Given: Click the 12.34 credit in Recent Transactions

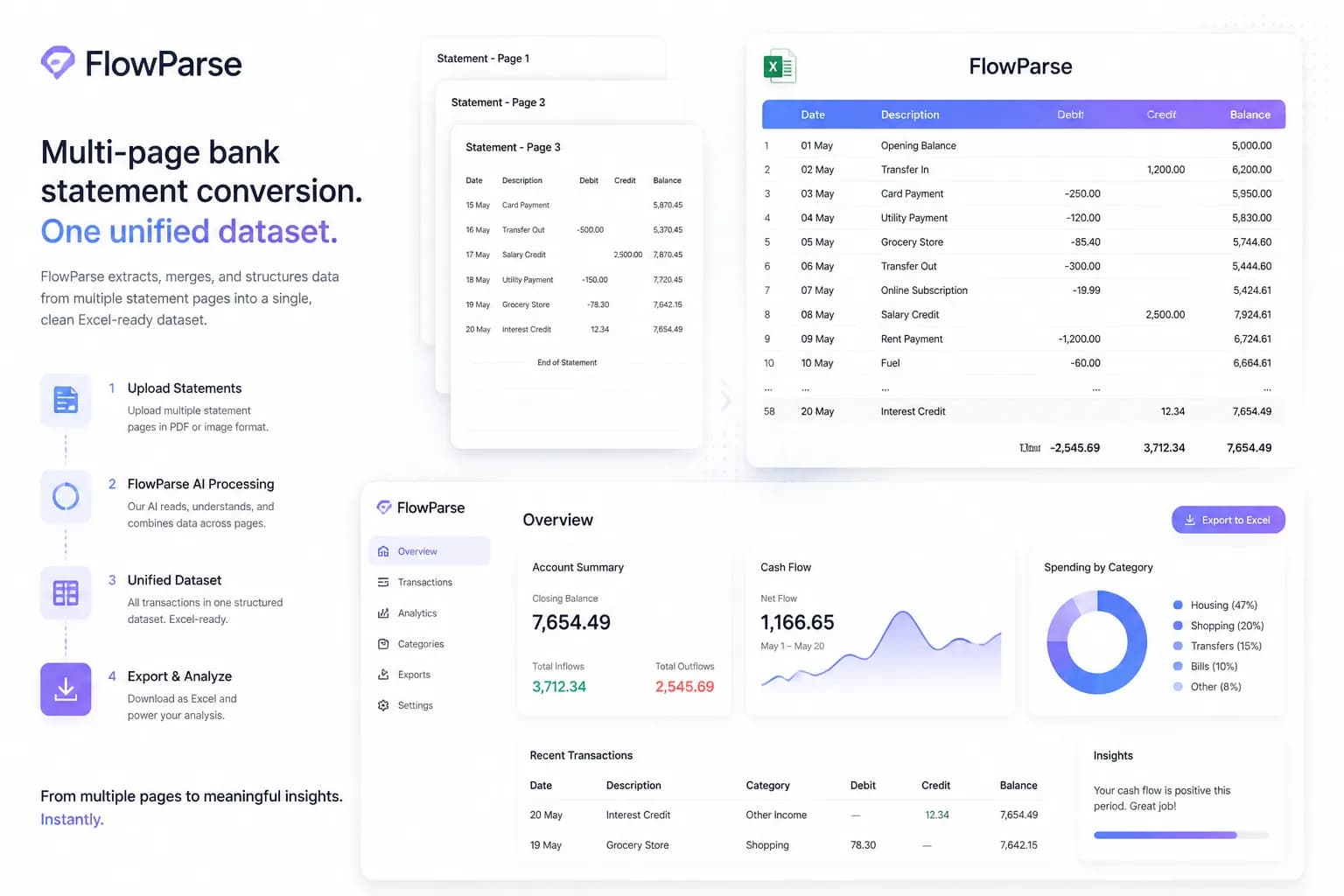Looking at the screenshot, I should point(937,815).
